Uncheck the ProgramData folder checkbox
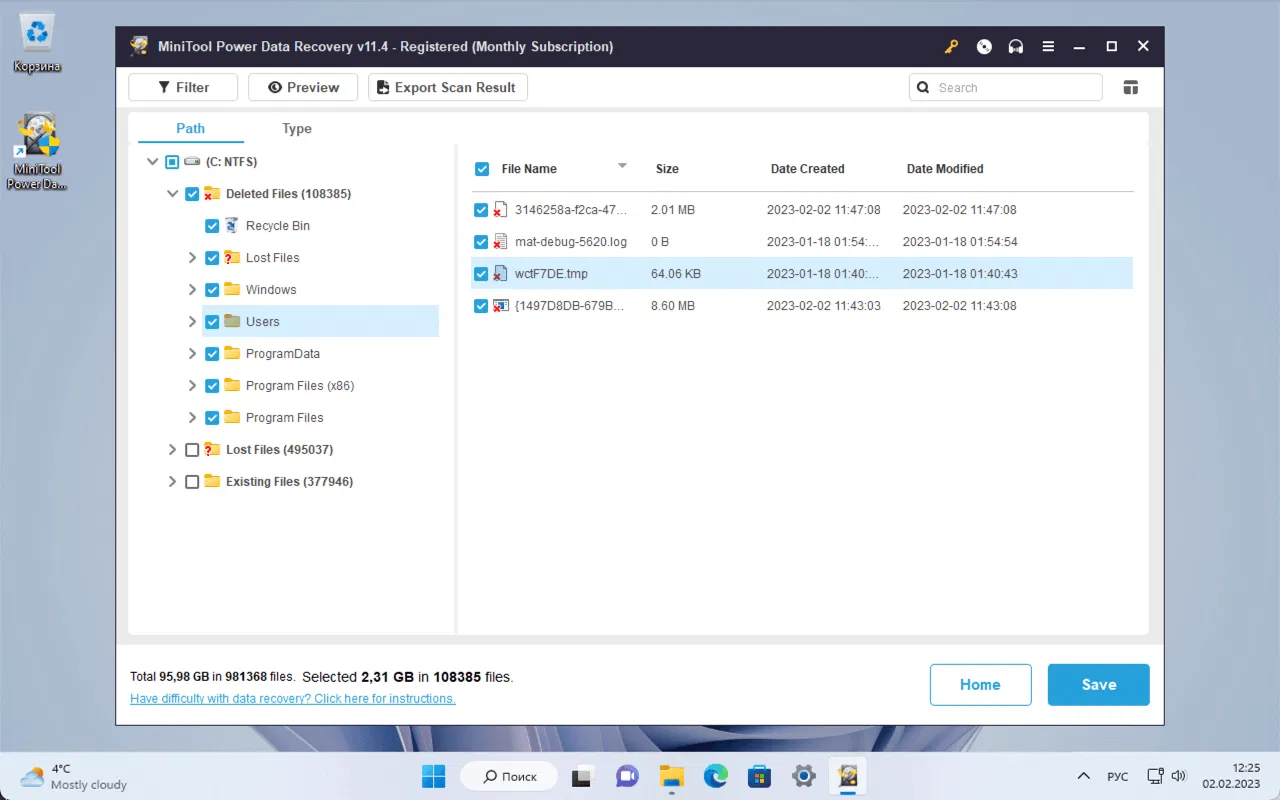 pyautogui.click(x=212, y=354)
